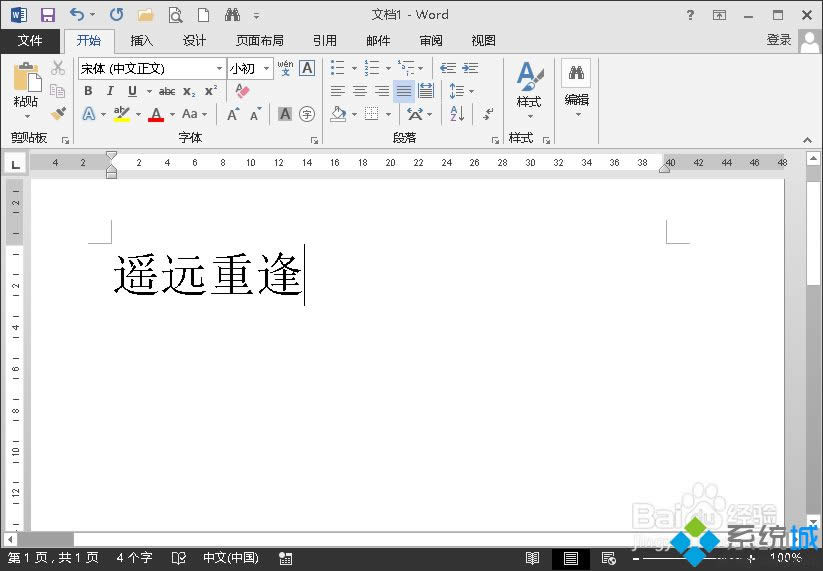Click the text highlight color button
This screenshot has height=571, width=823.
pos(122,114)
